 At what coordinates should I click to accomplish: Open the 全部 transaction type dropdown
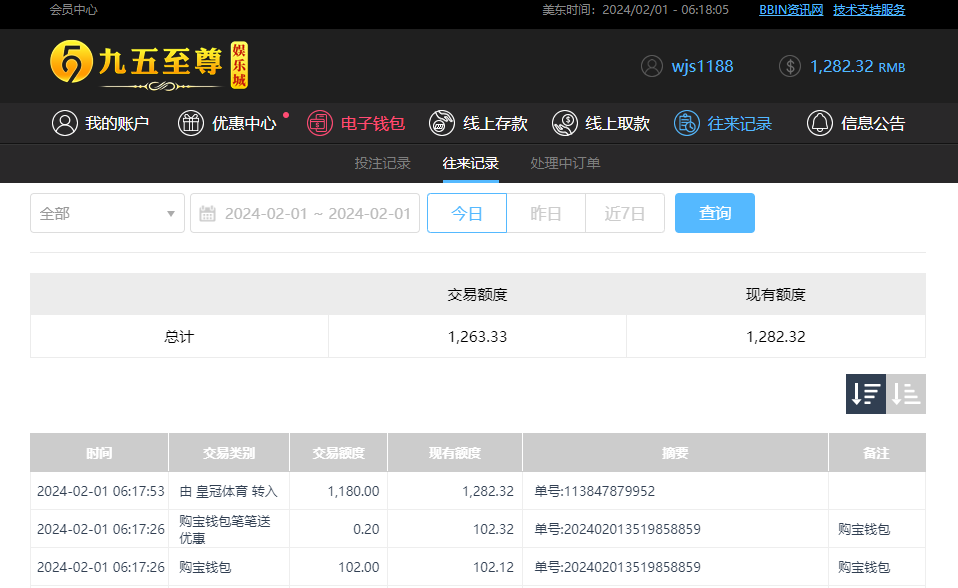[x=108, y=213]
